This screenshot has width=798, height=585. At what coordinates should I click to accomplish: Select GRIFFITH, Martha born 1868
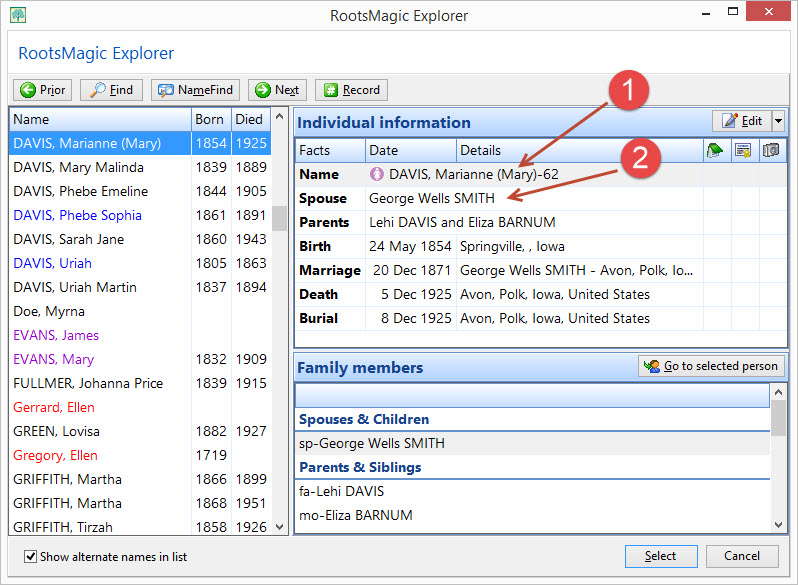[140, 503]
